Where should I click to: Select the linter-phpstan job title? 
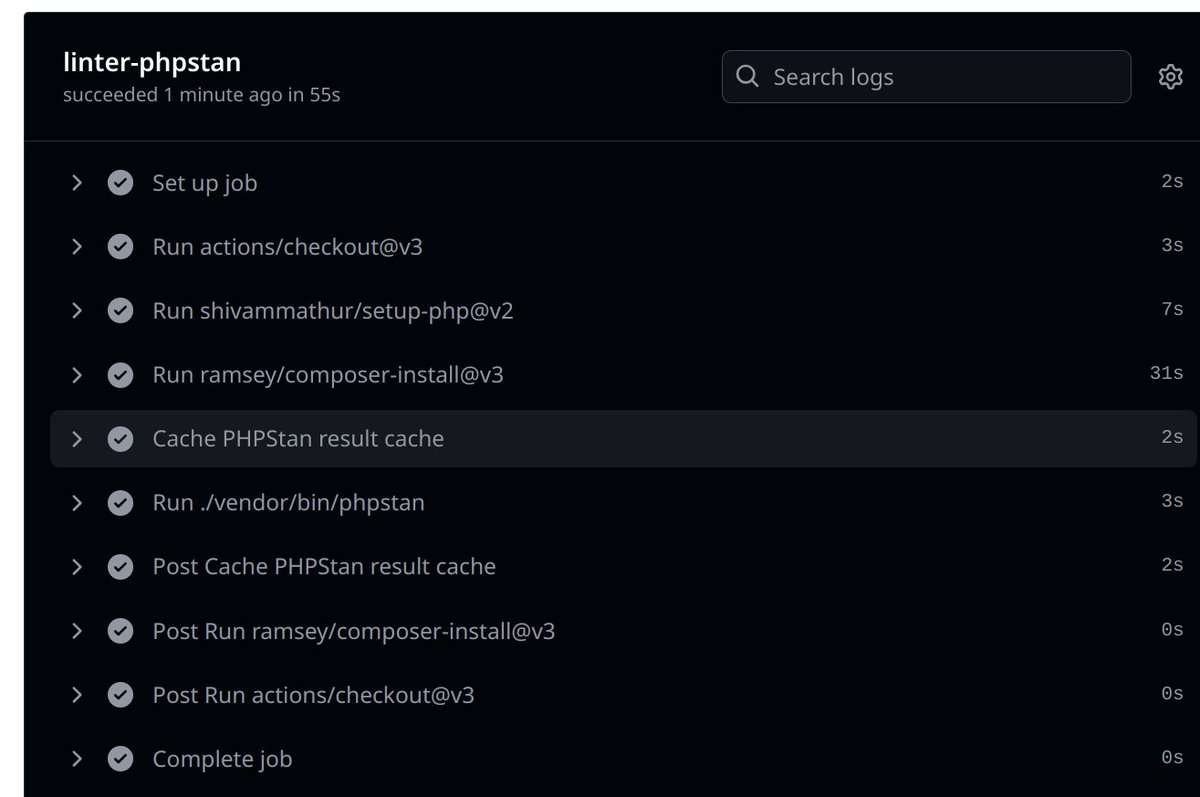pyautogui.click(x=152, y=62)
